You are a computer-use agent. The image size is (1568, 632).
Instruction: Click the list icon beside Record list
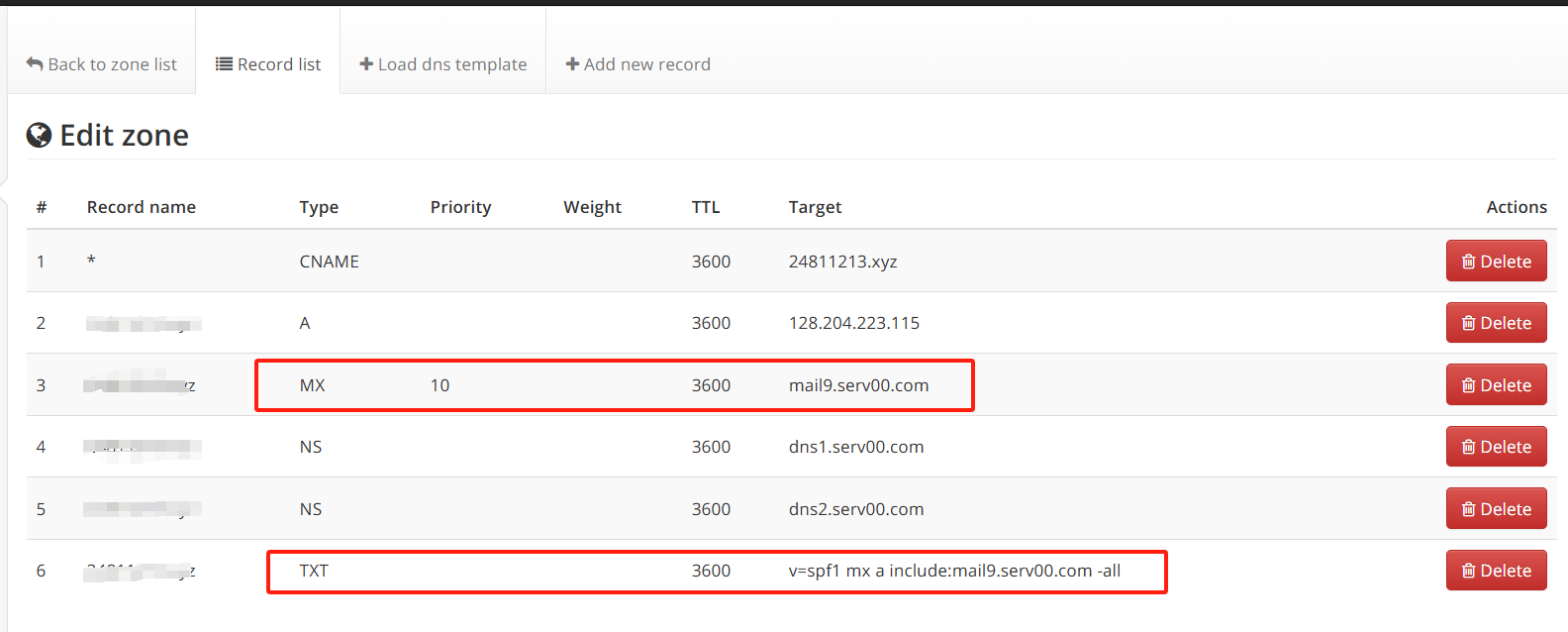(225, 64)
